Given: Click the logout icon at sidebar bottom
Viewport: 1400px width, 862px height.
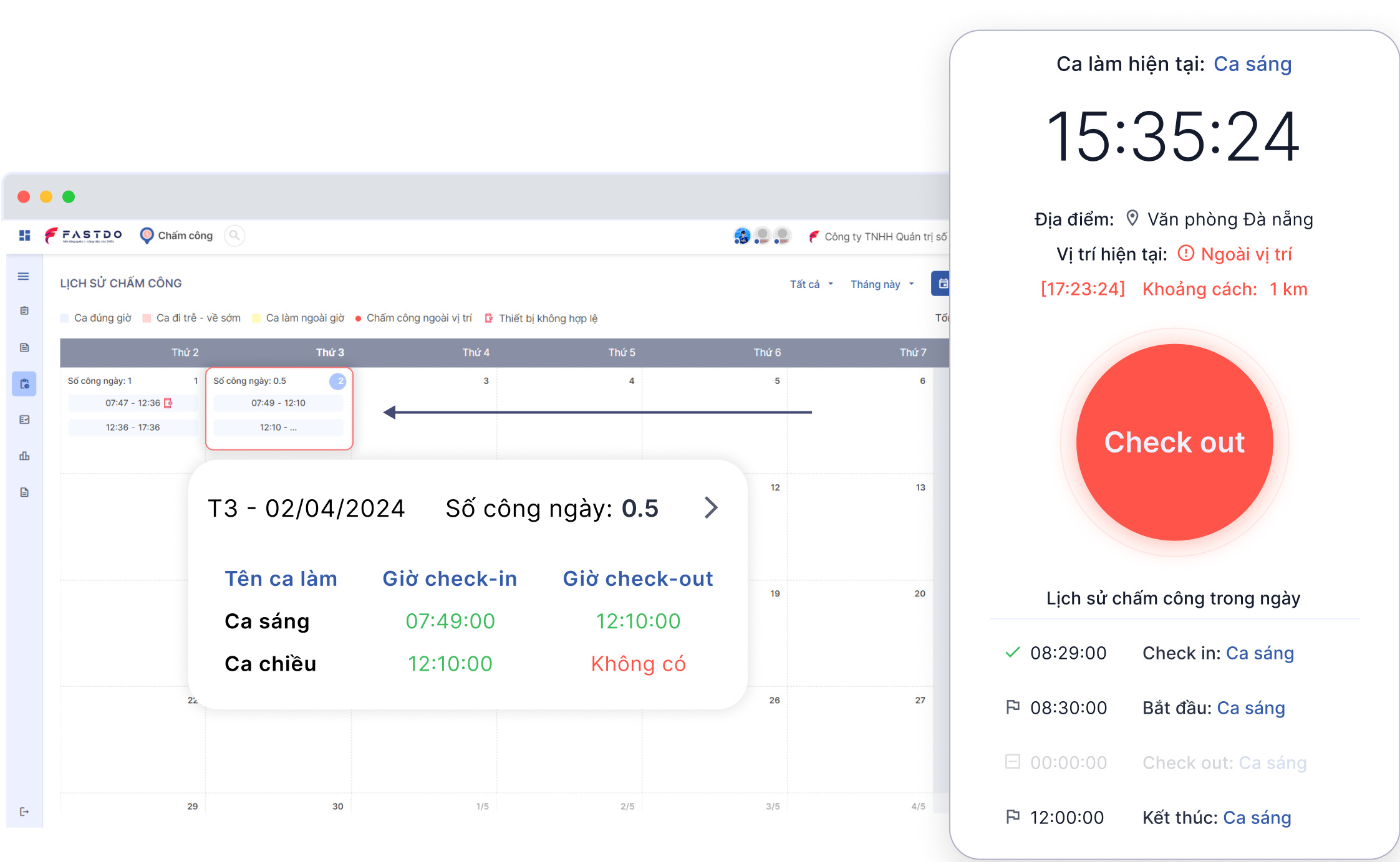Looking at the screenshot, I should pos(24,810).
